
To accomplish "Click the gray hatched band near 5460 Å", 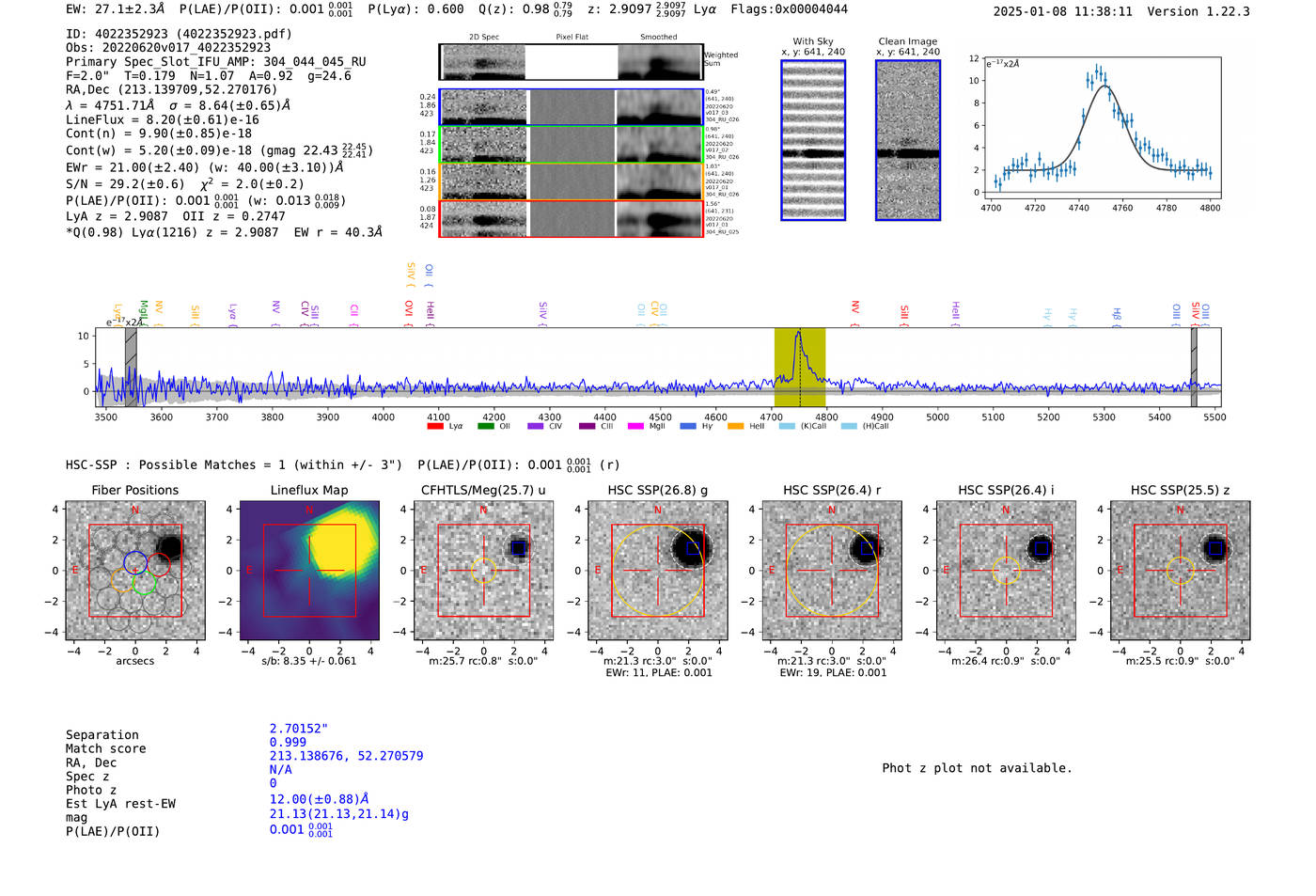I will pos(1194,368).
